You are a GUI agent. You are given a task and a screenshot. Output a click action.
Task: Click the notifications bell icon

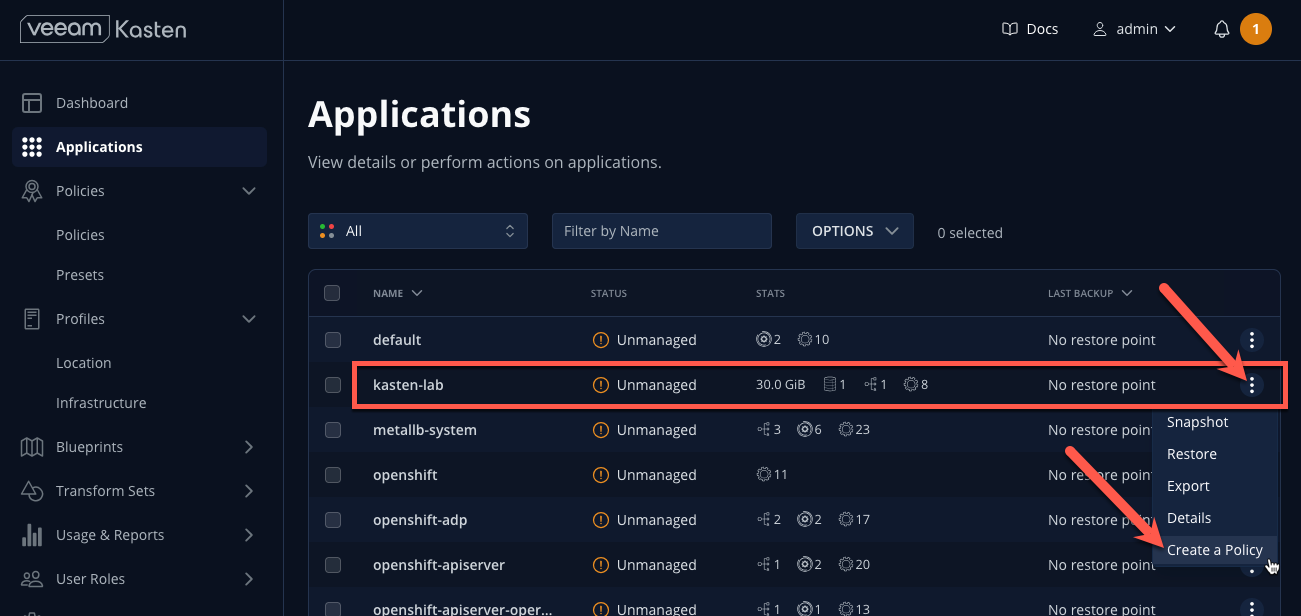[1221, 29]
